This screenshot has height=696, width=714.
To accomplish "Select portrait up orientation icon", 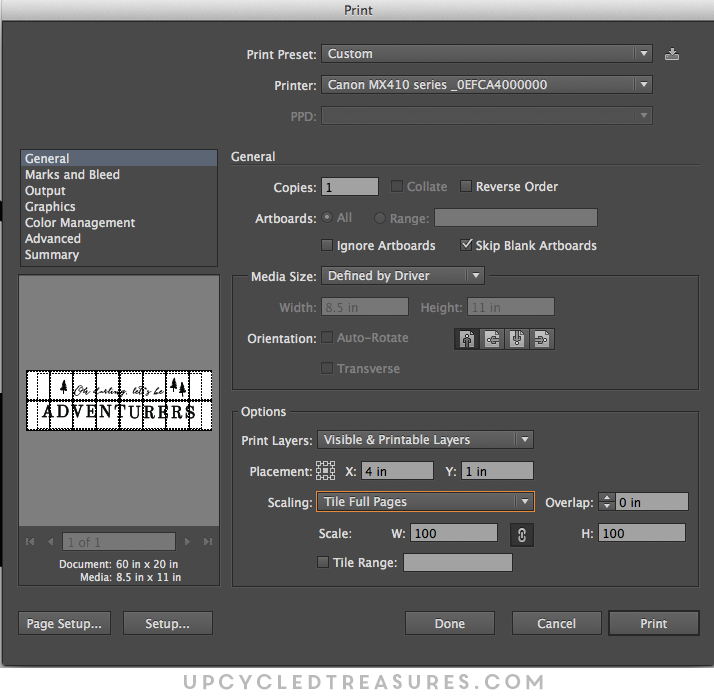I will click(x=467, y=339).
